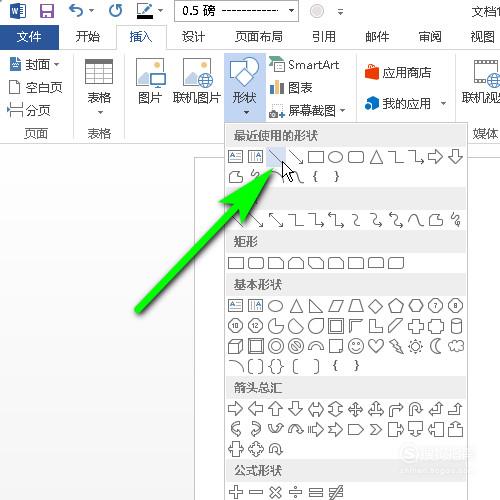The width and height of the screenshot is (500, 500).
Task: Click the pen outline color icon
Action: pos(145,11)
